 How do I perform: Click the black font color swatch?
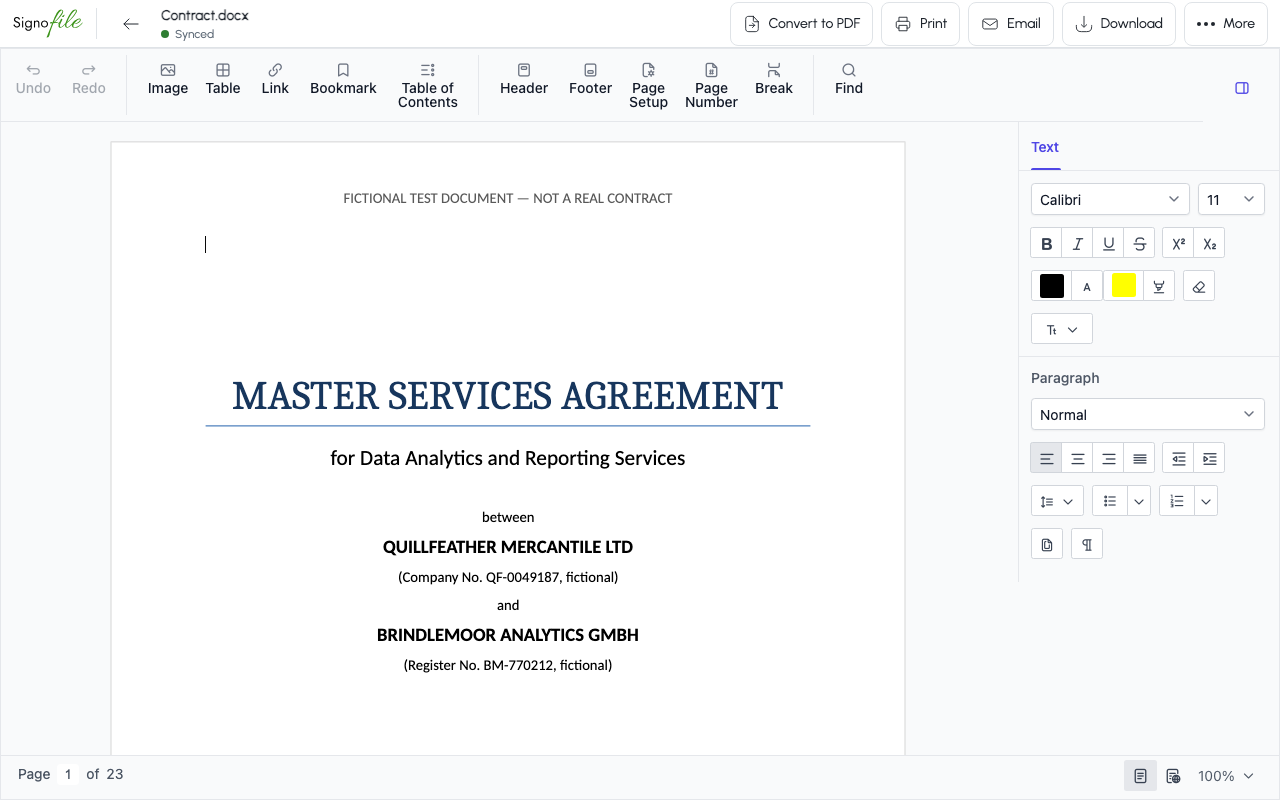tap(1052, 286)
